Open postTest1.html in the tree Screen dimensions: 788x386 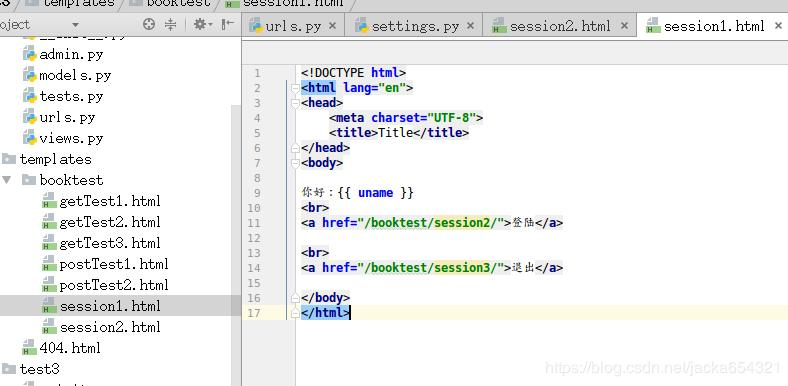tap(114, 264)
